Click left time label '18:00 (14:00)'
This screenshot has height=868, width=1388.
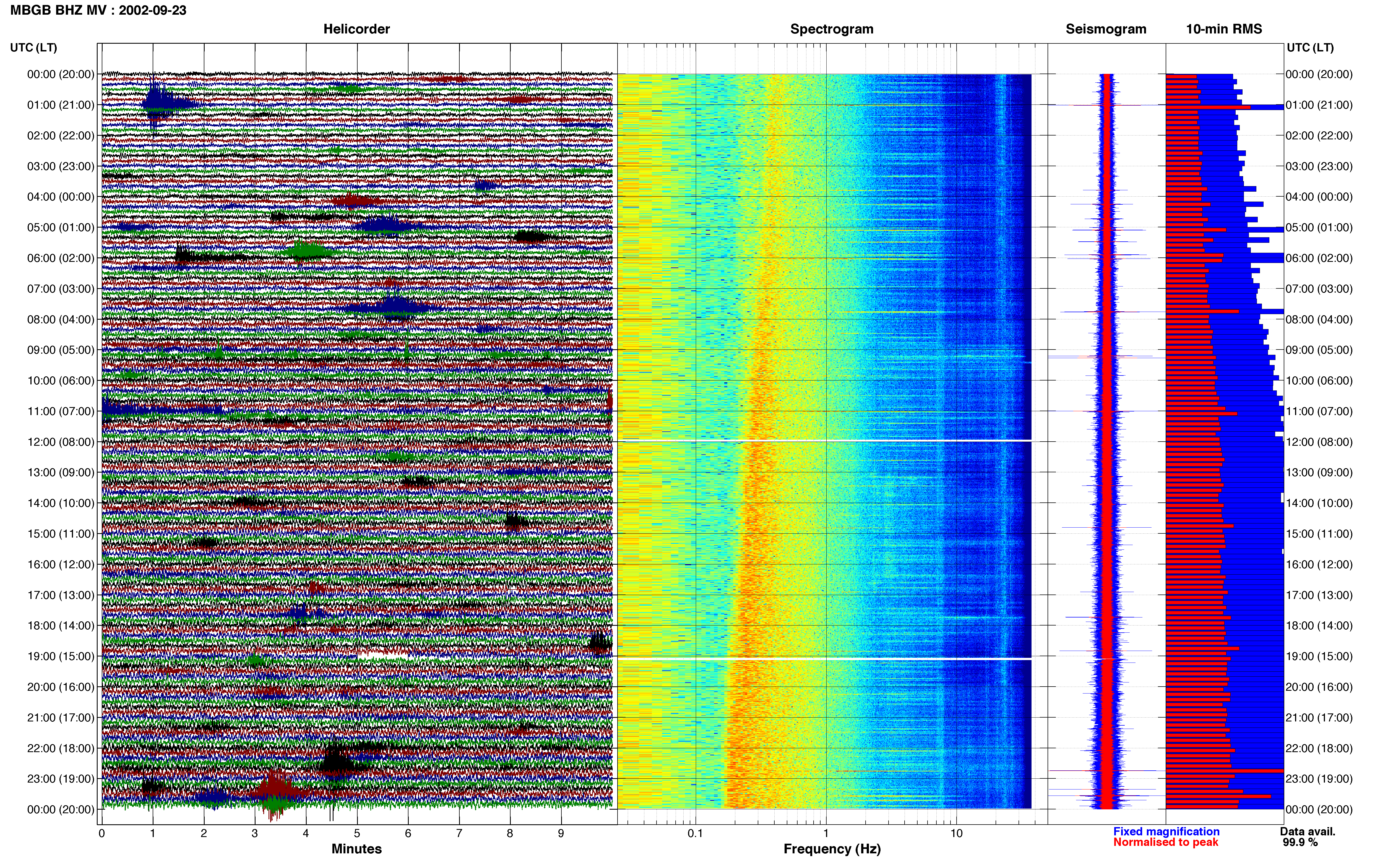(x=61, y=626)
